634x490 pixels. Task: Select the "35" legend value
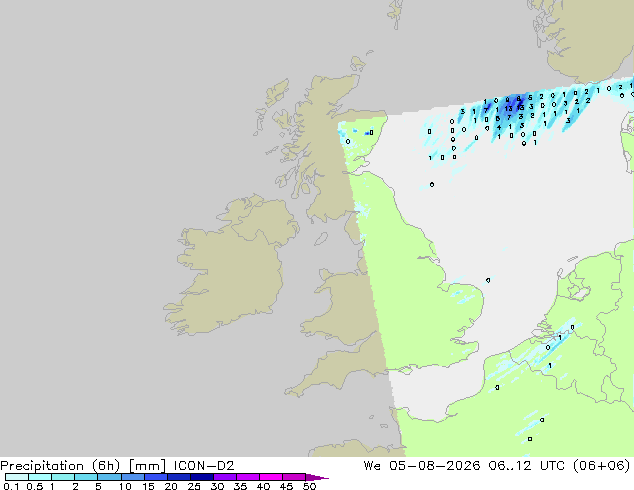point(240,486)
